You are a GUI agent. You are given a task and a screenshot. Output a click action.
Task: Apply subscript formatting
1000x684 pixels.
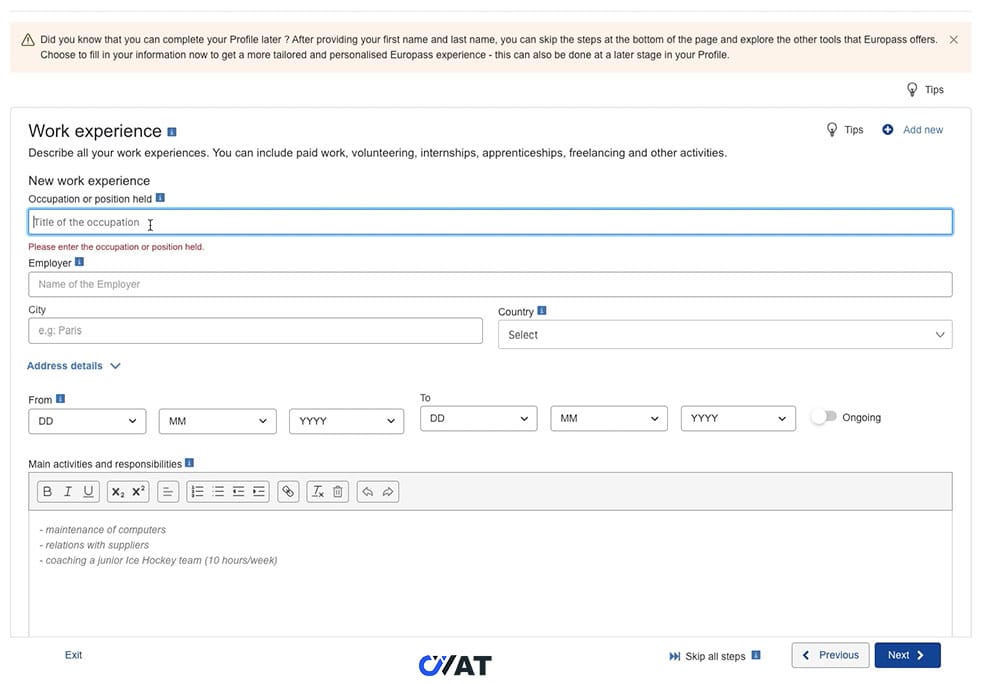click(118, 491)
